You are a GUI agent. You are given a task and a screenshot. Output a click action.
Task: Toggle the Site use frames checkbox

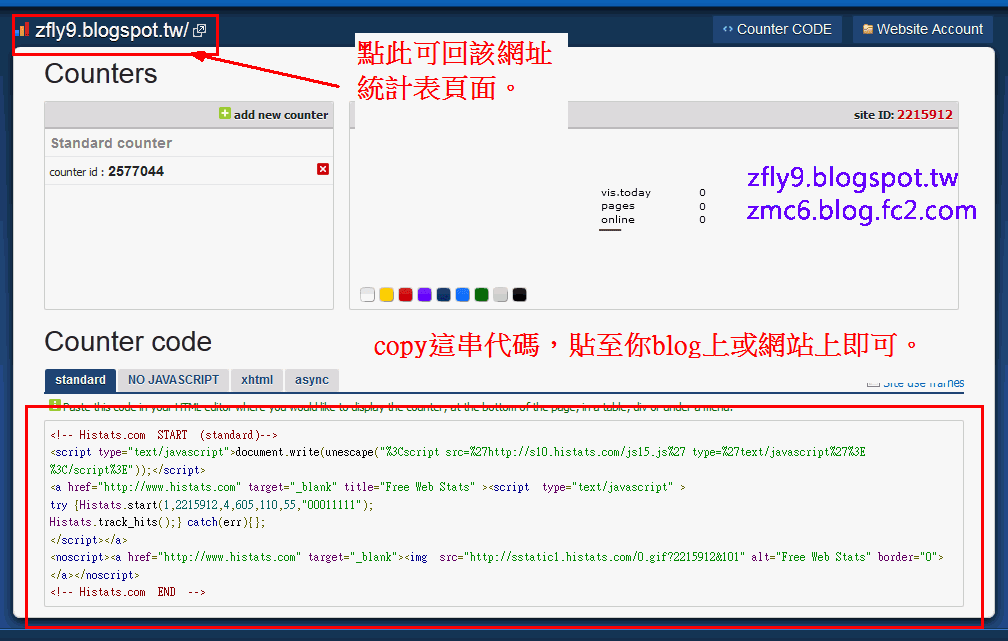click(x=873, y=383)
